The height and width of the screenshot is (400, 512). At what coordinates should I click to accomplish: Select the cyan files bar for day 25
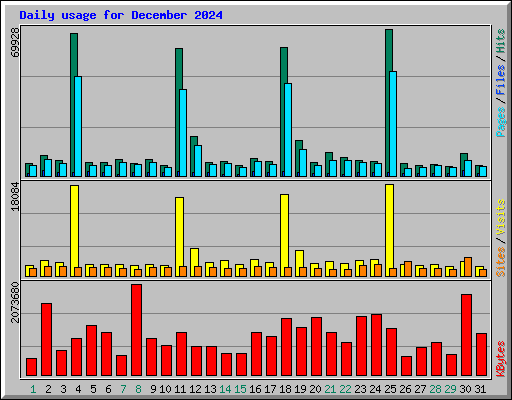(x=393, y=124)
